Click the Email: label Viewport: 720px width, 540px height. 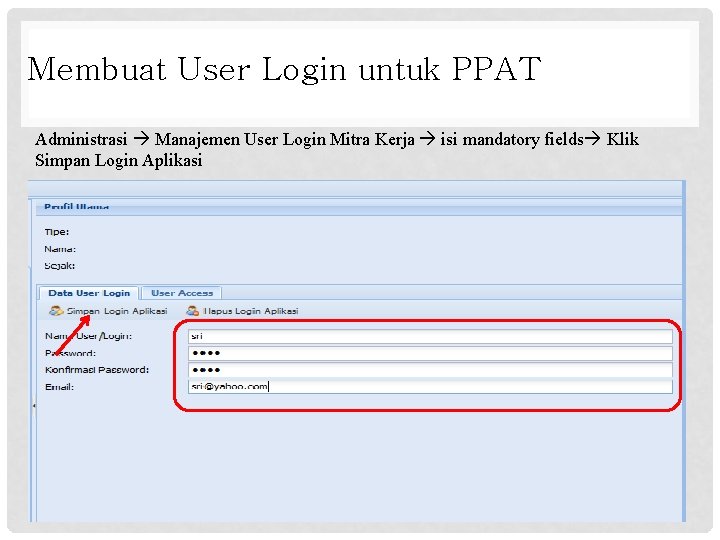[x=59, y=387]
